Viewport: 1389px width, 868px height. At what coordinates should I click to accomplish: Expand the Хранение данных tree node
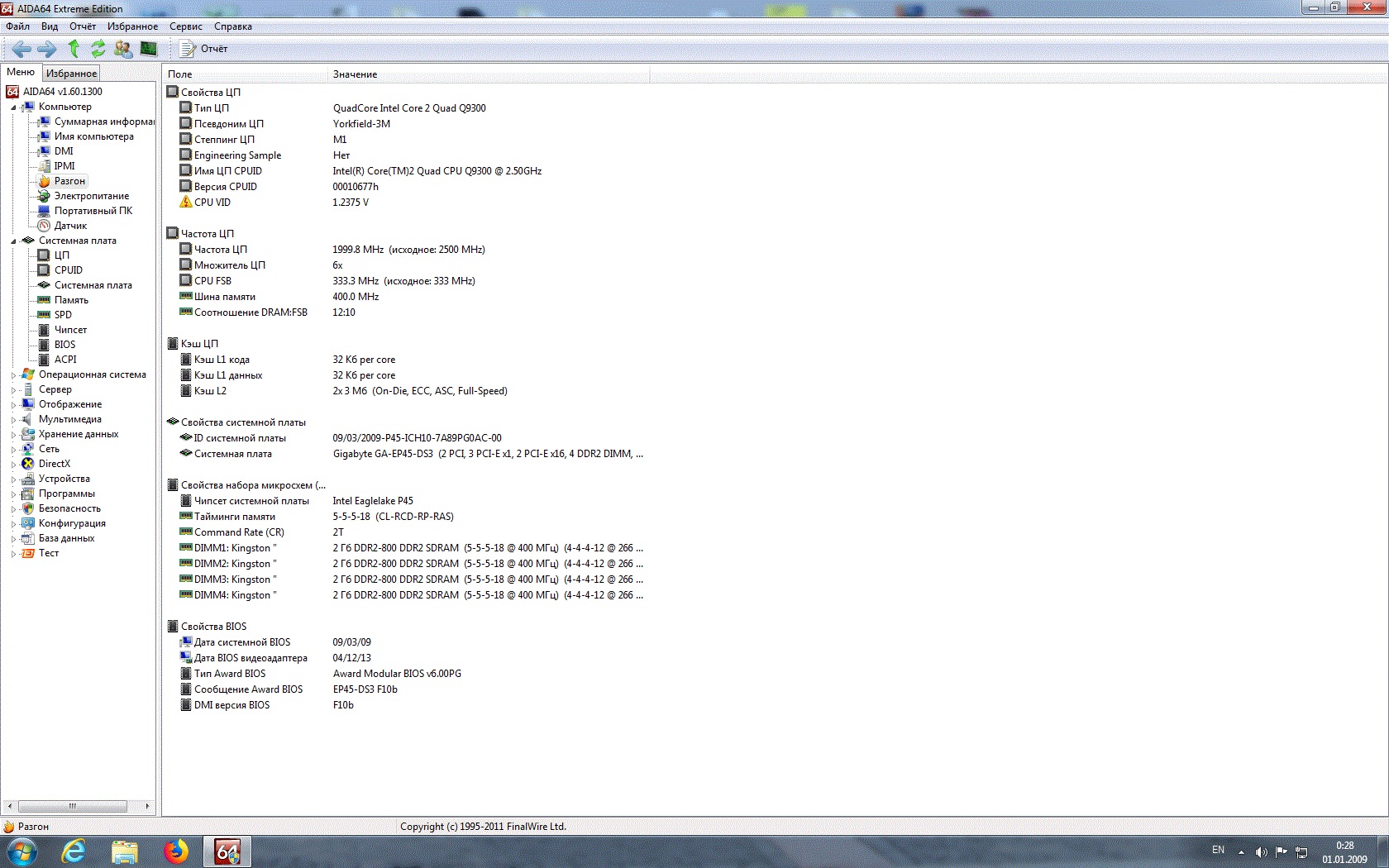[13, 435]
